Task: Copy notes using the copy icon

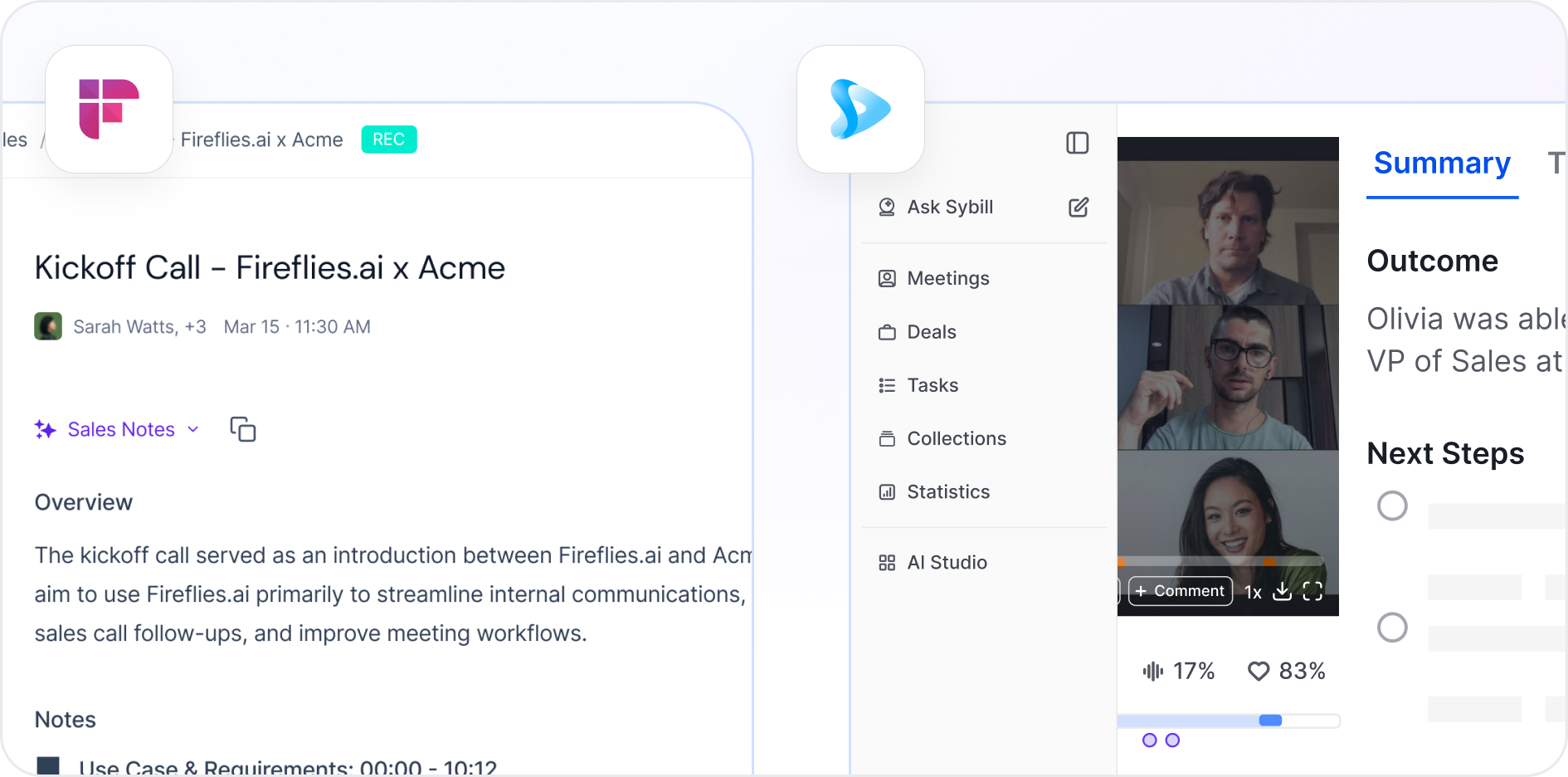Action: 243,429
